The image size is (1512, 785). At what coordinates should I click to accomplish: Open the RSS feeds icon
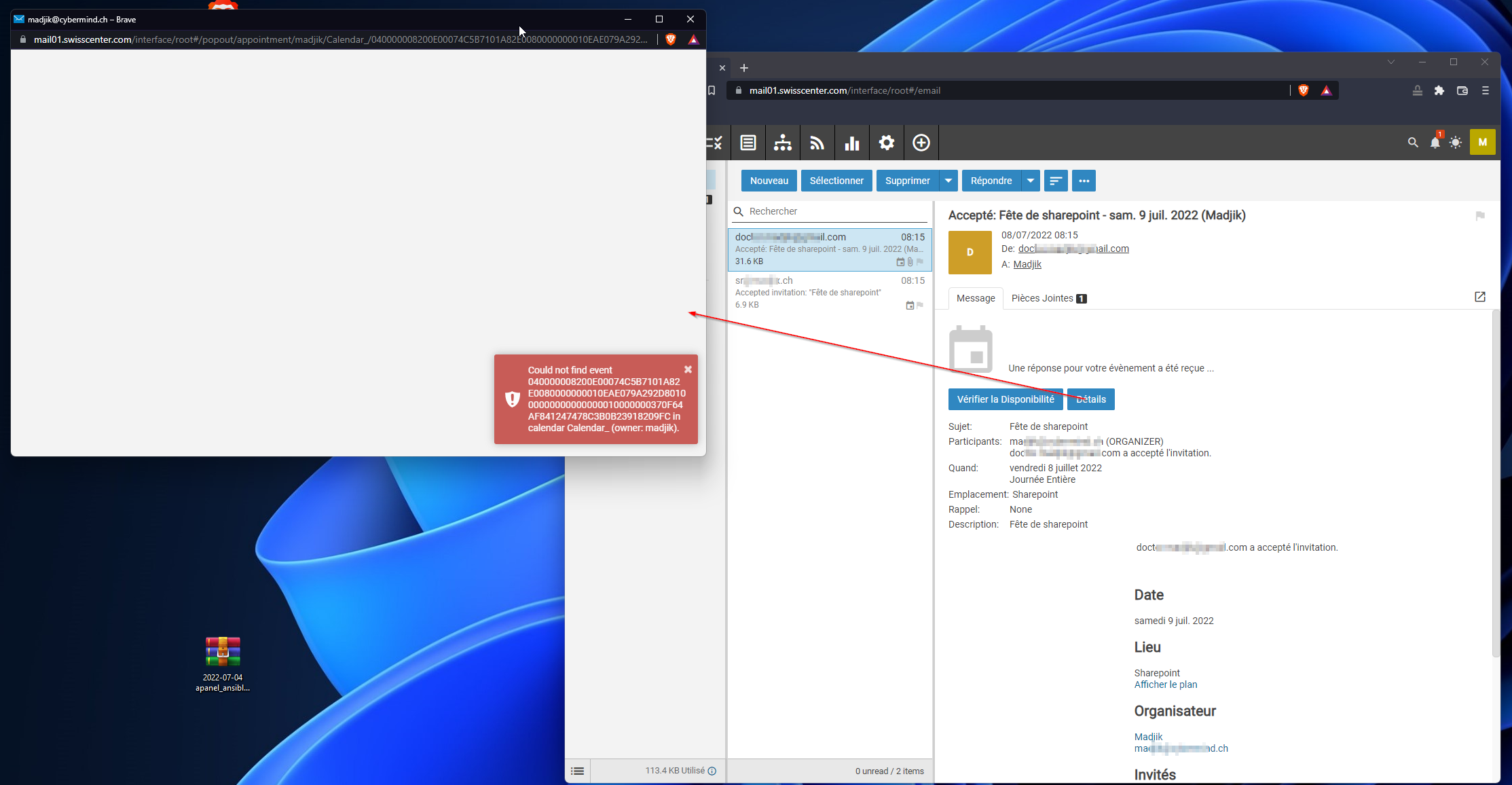coord(817,143)
